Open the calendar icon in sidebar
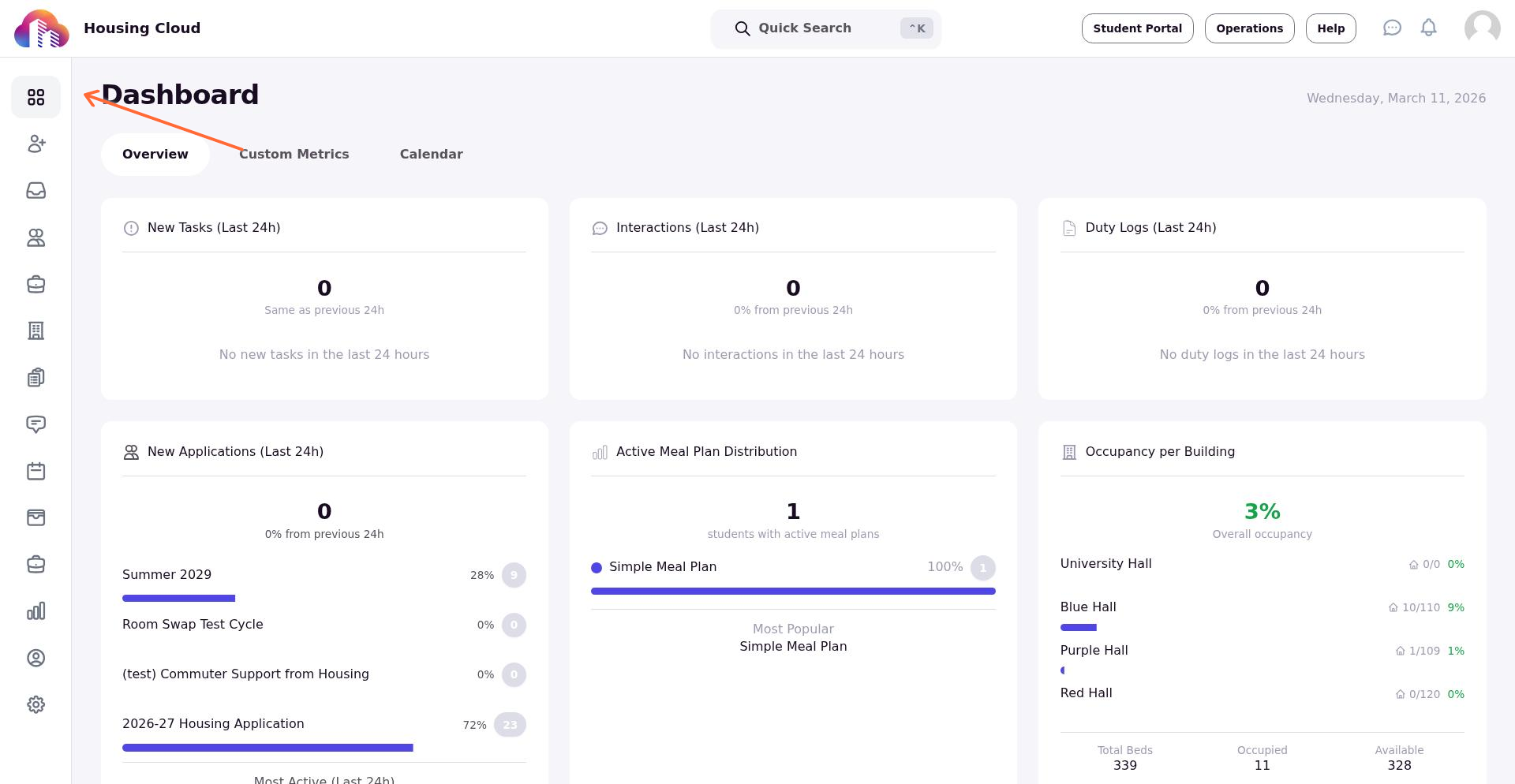The width and height of the screenshot is (1515, 784). 36,471
